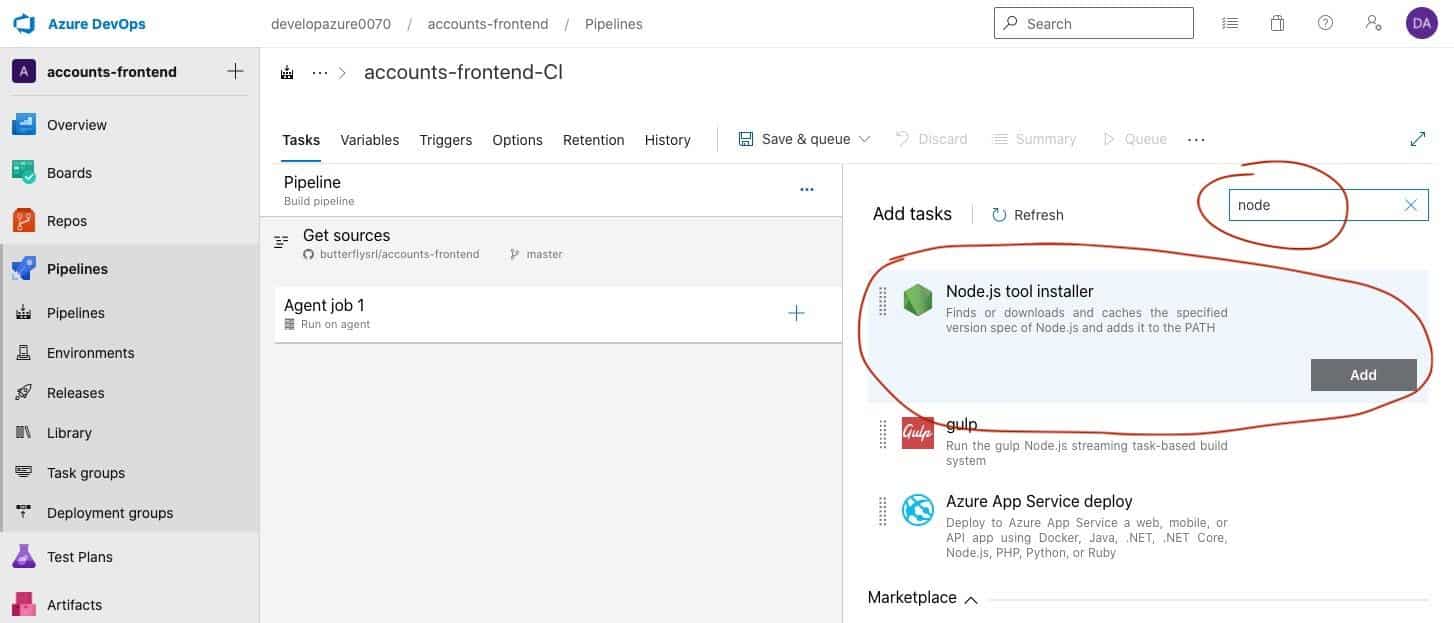Add a task to Agent job 1
1454x623 pixels.
coord(796,313)
